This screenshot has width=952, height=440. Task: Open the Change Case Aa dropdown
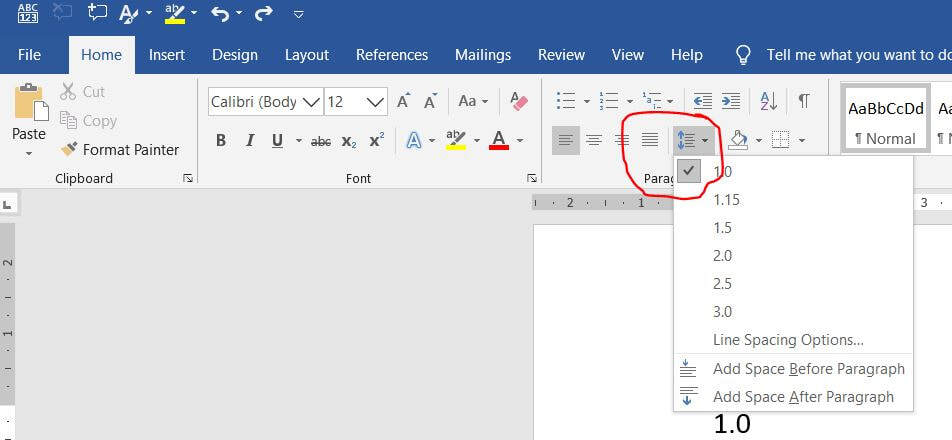473,101
